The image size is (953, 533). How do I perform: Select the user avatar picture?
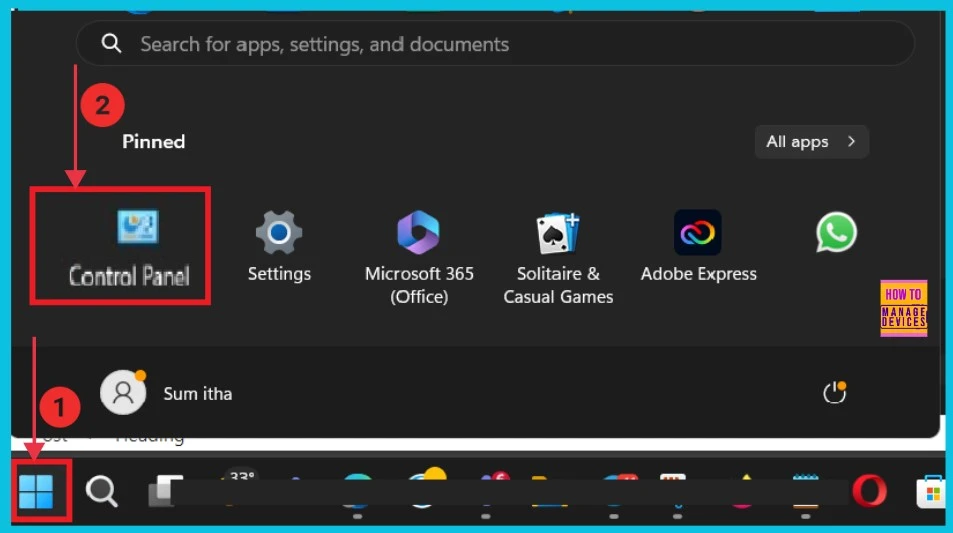pos(123,393)
